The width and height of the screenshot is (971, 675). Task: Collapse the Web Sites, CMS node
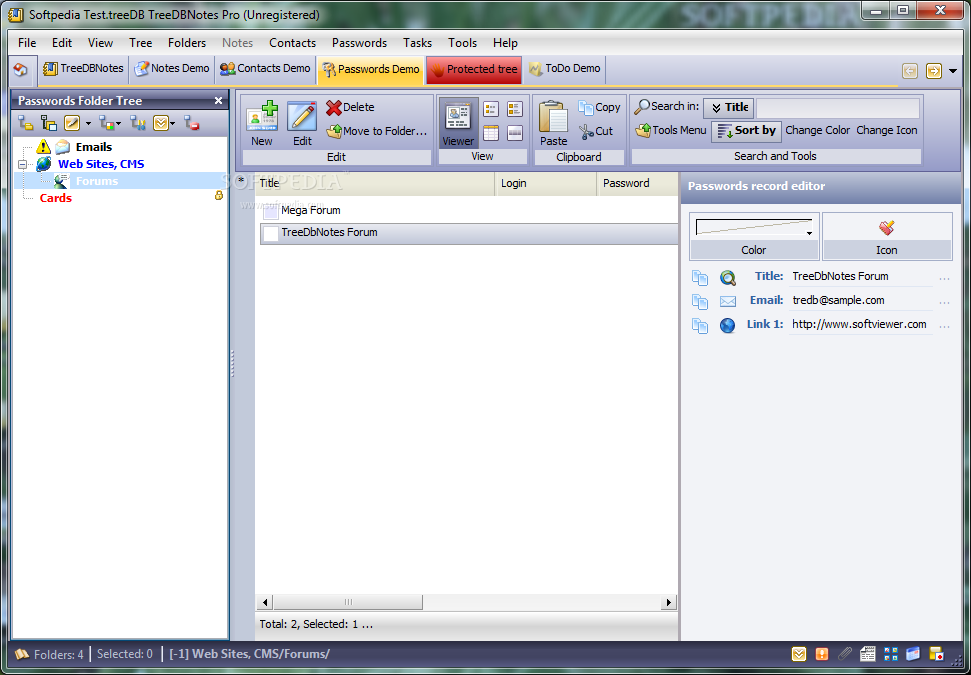[23, 164]
